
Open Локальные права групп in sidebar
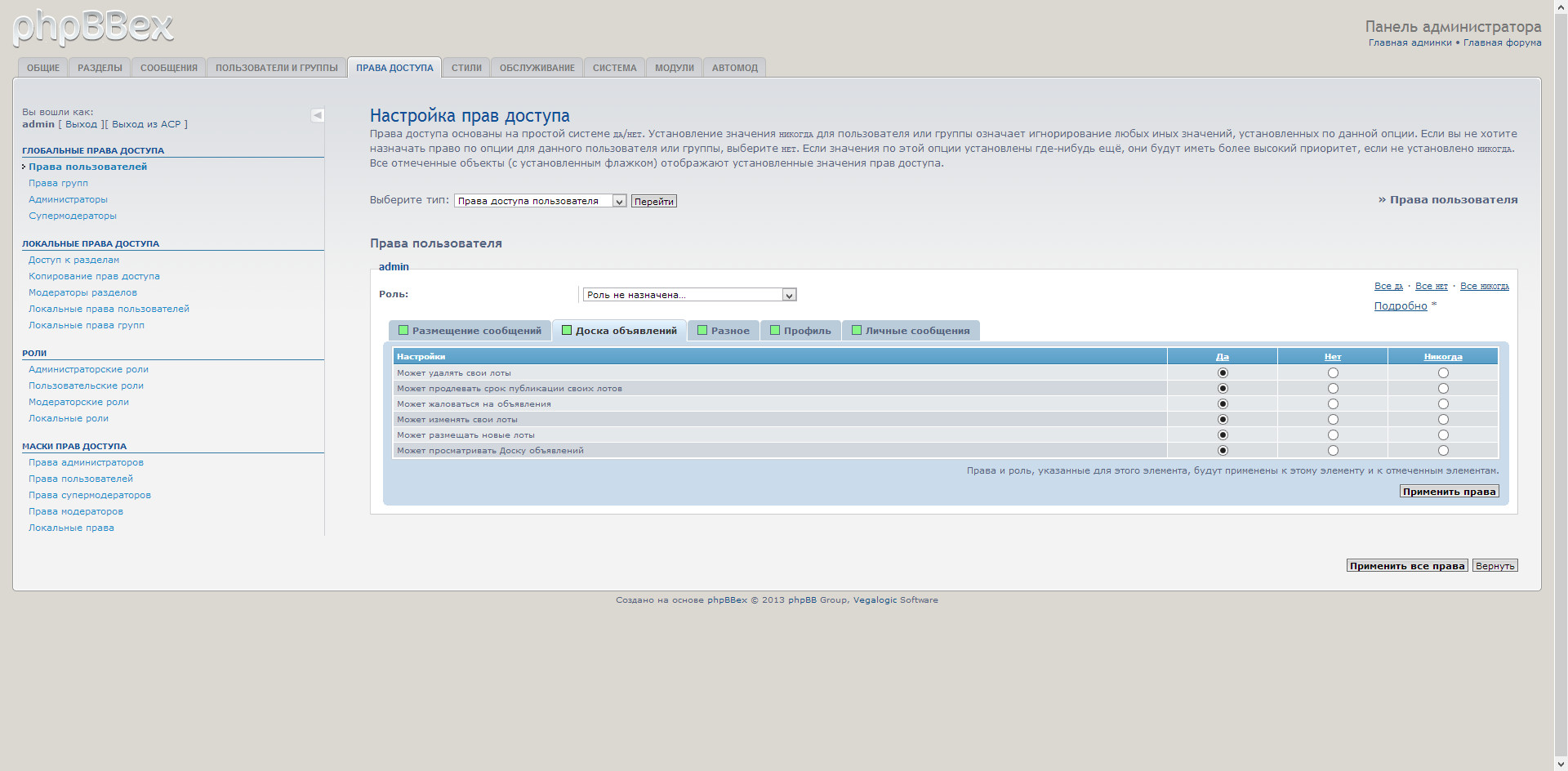click(x=87, y=325)
